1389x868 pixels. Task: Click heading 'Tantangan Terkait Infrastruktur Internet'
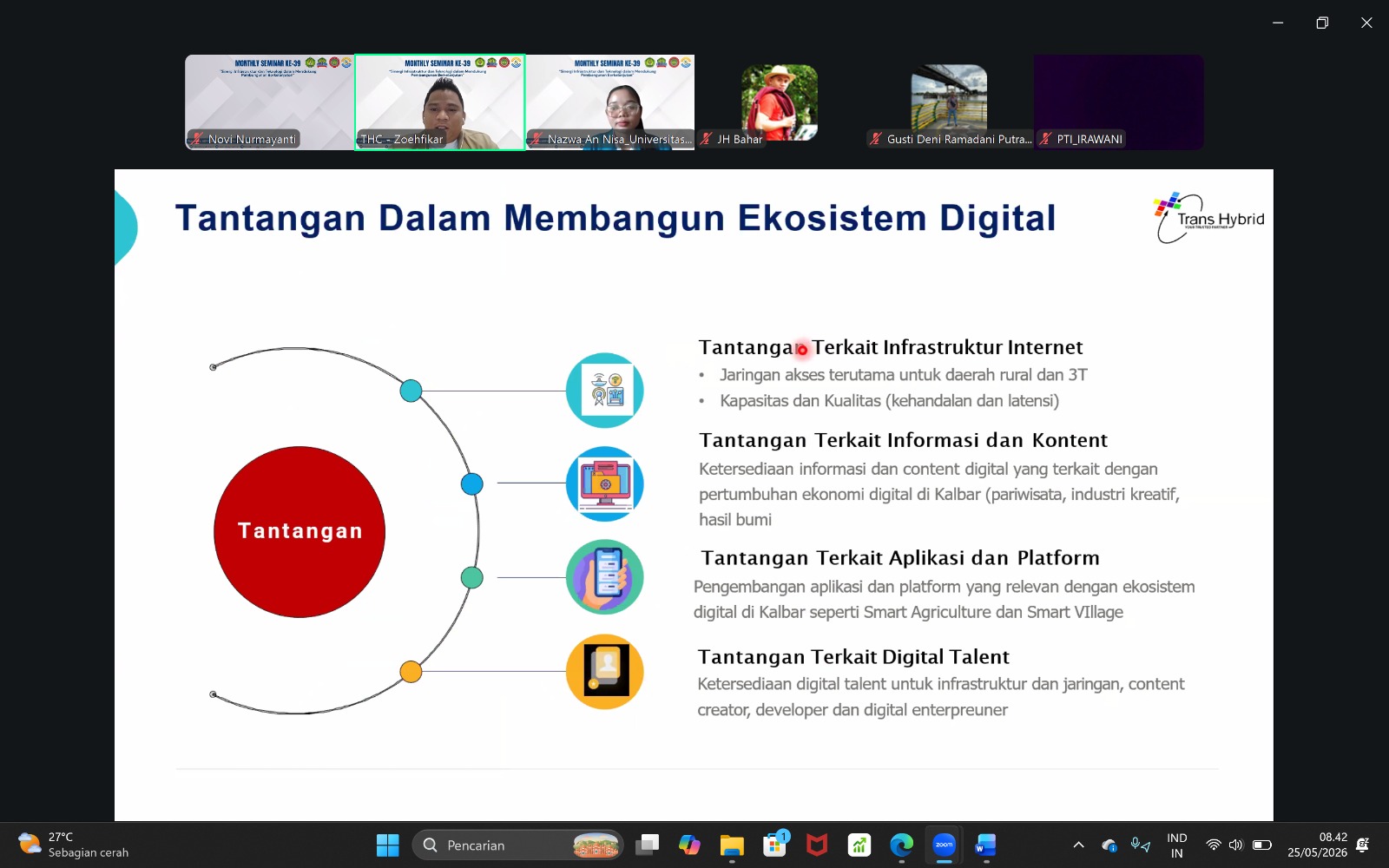click(x=891, y=347)
